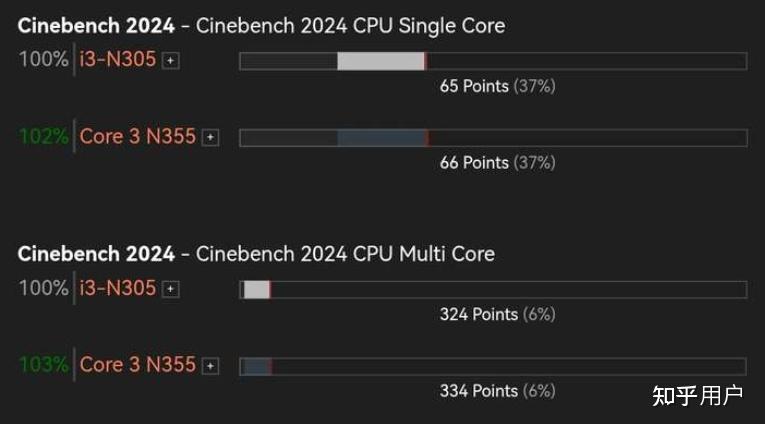Select the 66 Points (37%) score label
Image resolution: width=765 pixels, height=424 pixels.
[x=498, y=163]
